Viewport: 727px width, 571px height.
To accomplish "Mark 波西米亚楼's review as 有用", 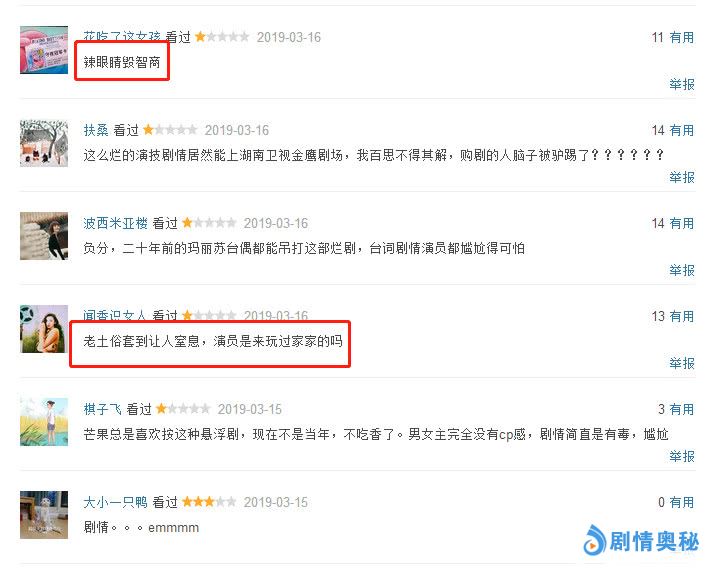I will click(682, 223).
